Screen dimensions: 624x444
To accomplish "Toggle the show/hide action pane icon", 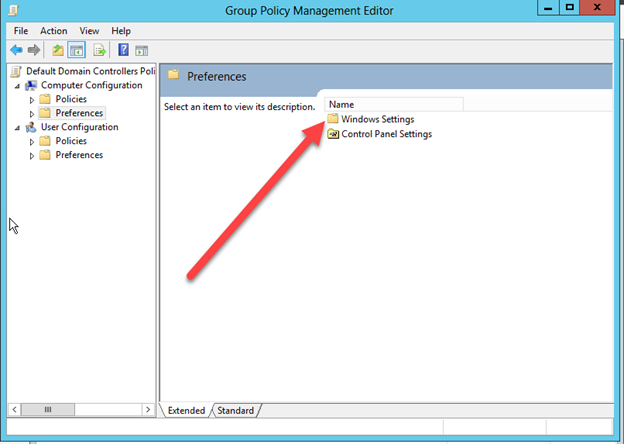I will [142, 51].
